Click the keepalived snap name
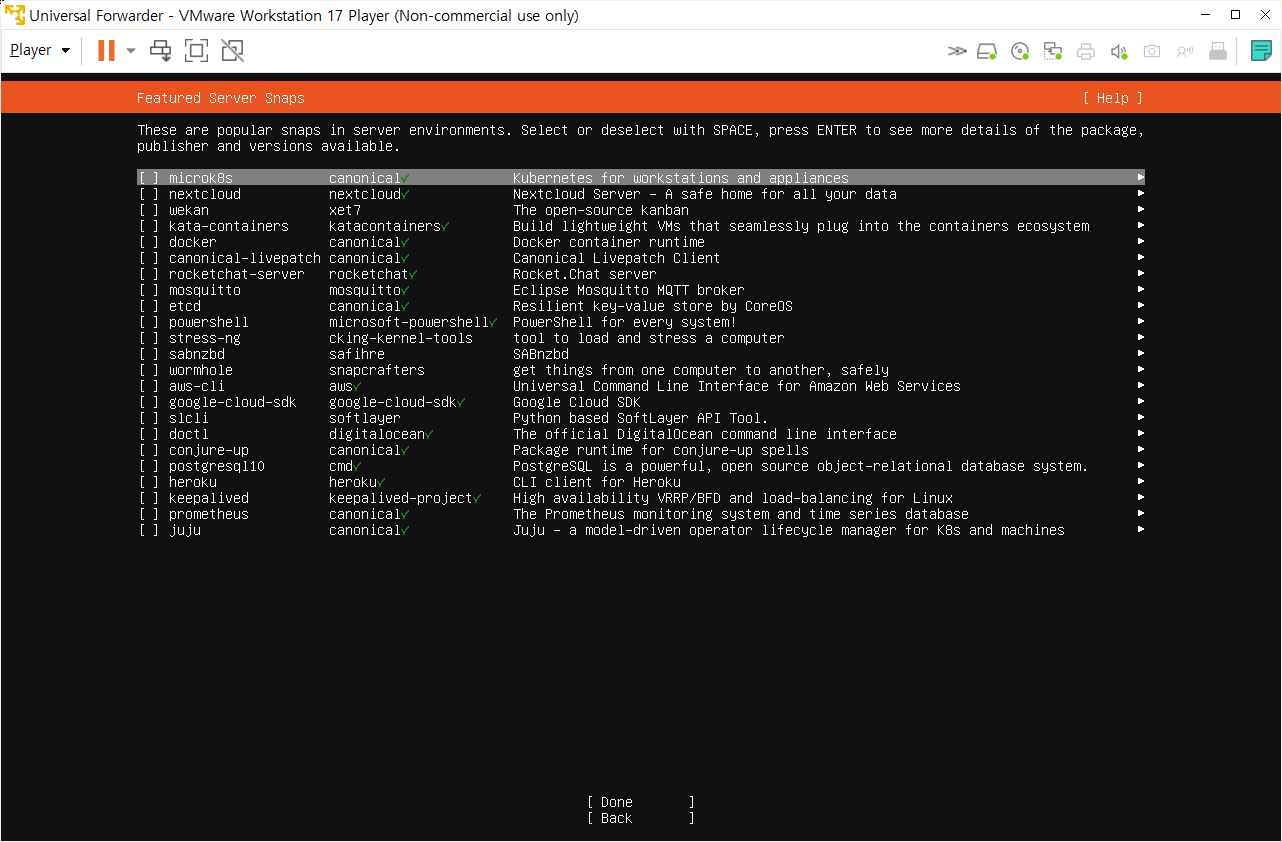Viewport: 1282px width, 842px height. 209,498
